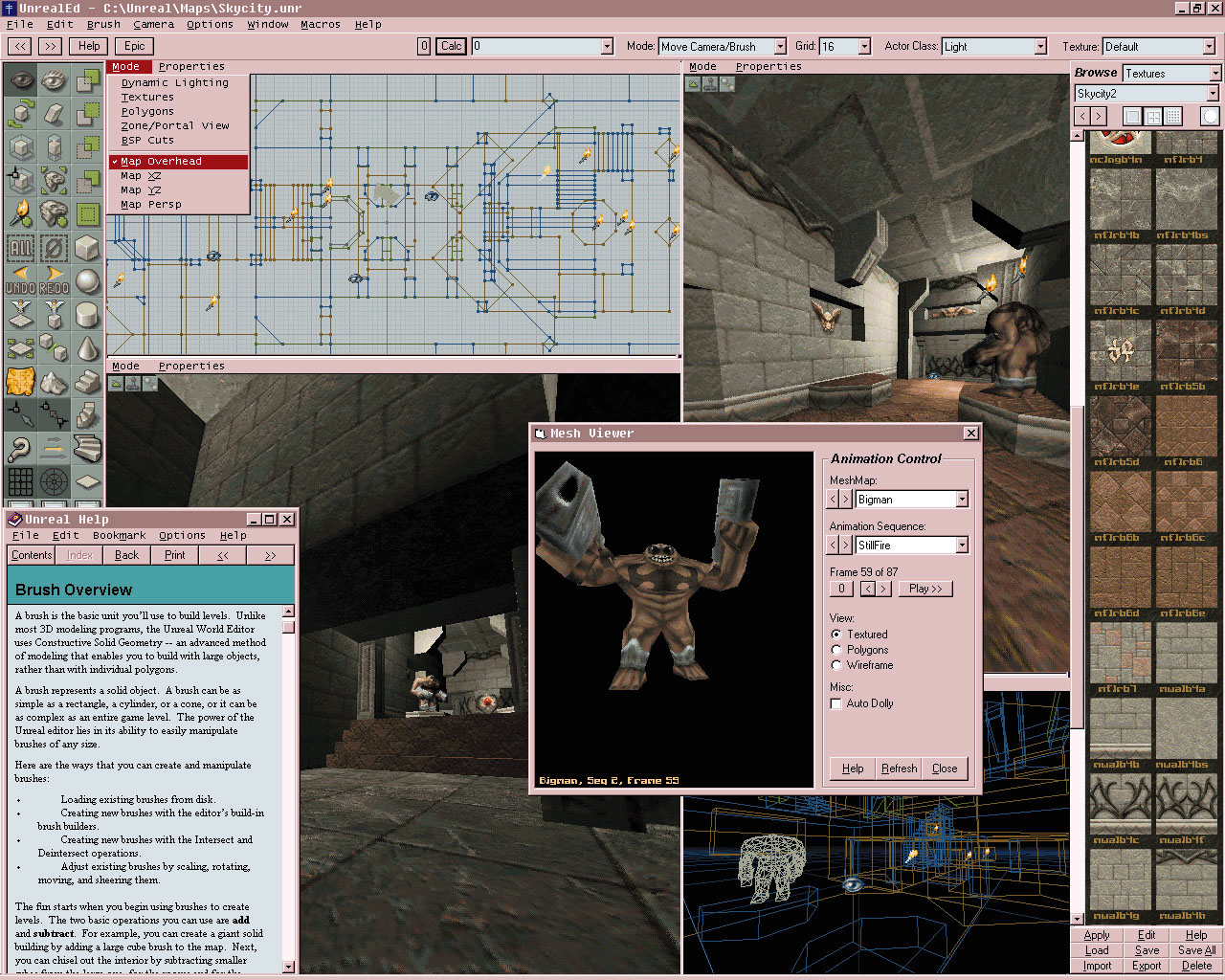Select the terrain mountain builder icon
The width and height of the screenshot is (1225, 980).
(x=55, y=382)
